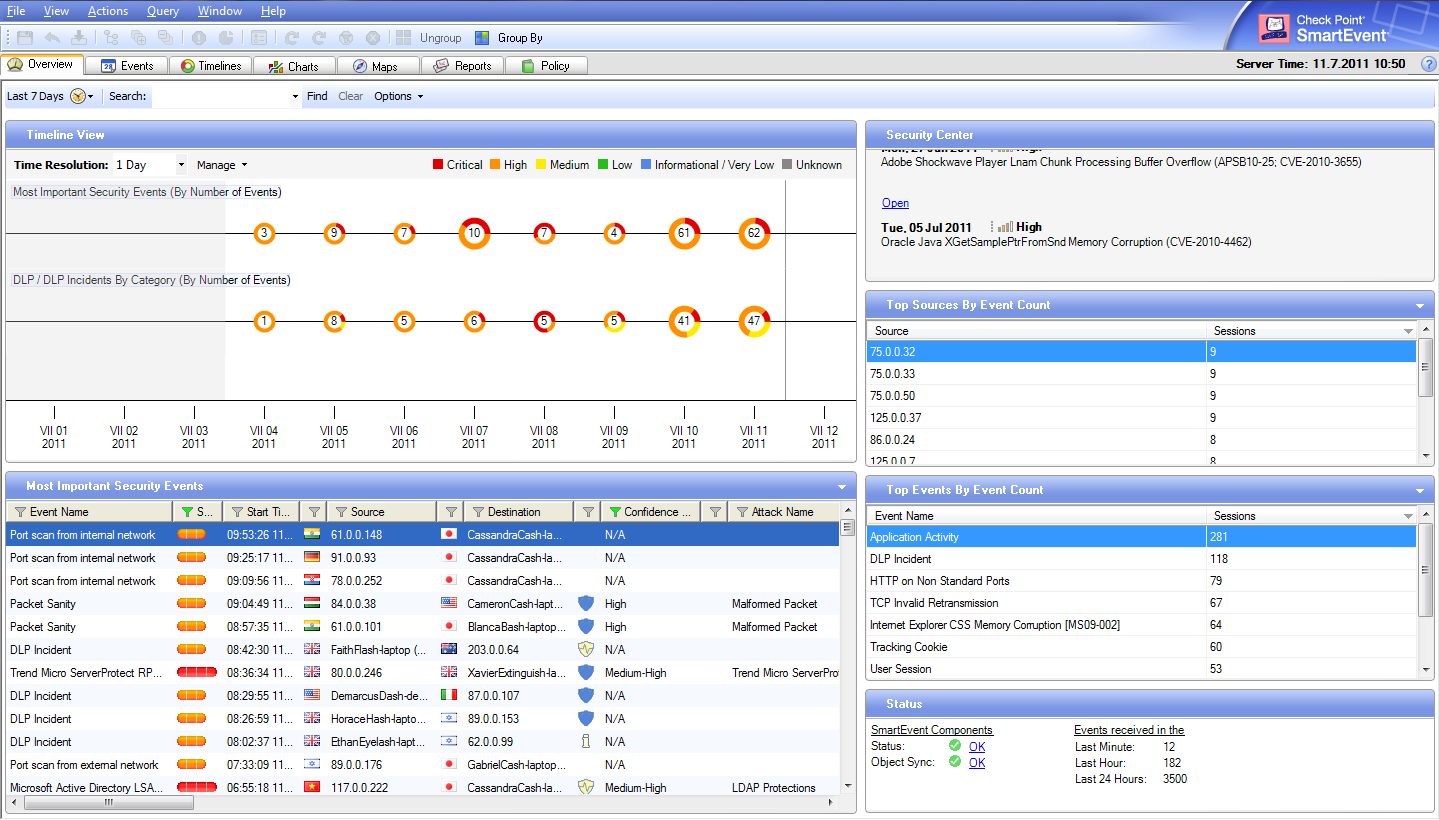Click the green filter funnel on Confidence column
The width and height of the screenshot is (1439, 820).
coord(614,512)
